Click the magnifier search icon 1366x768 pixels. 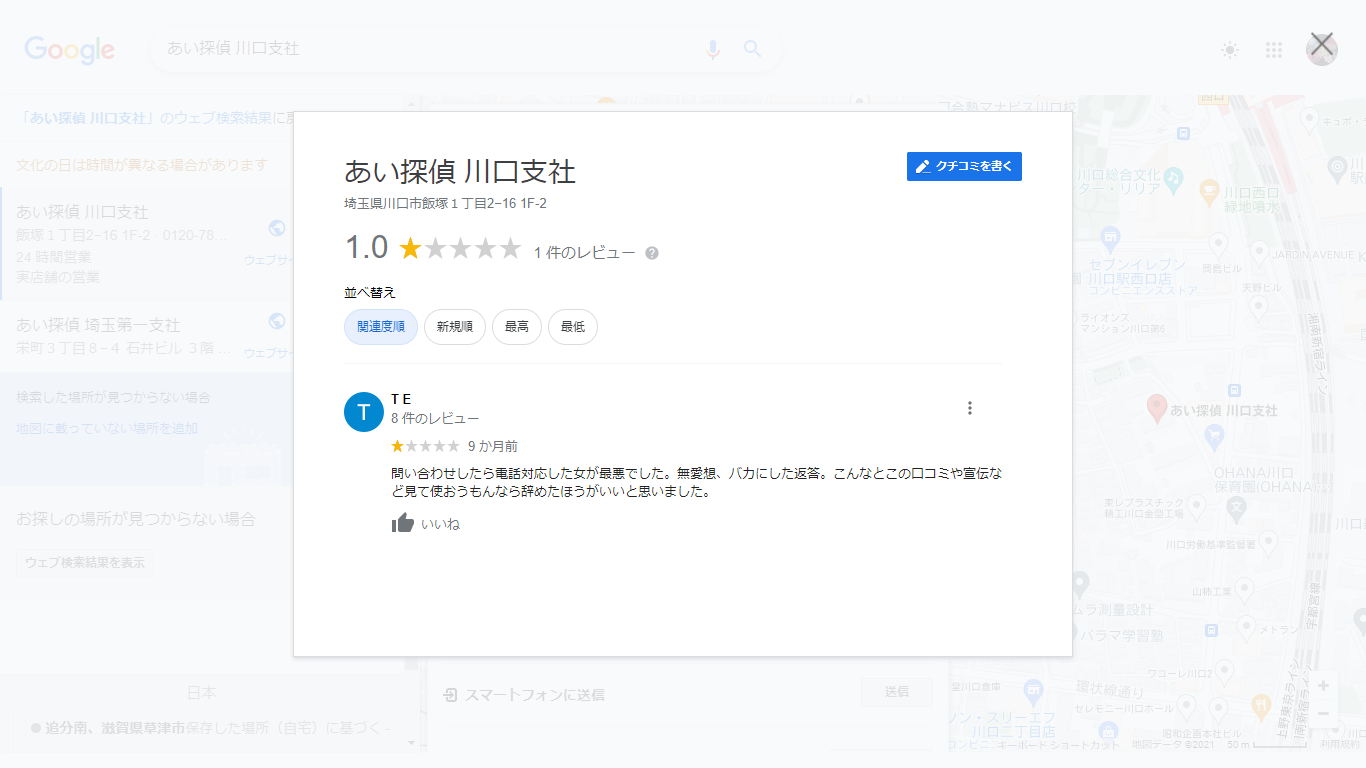(x=753, y=49)
